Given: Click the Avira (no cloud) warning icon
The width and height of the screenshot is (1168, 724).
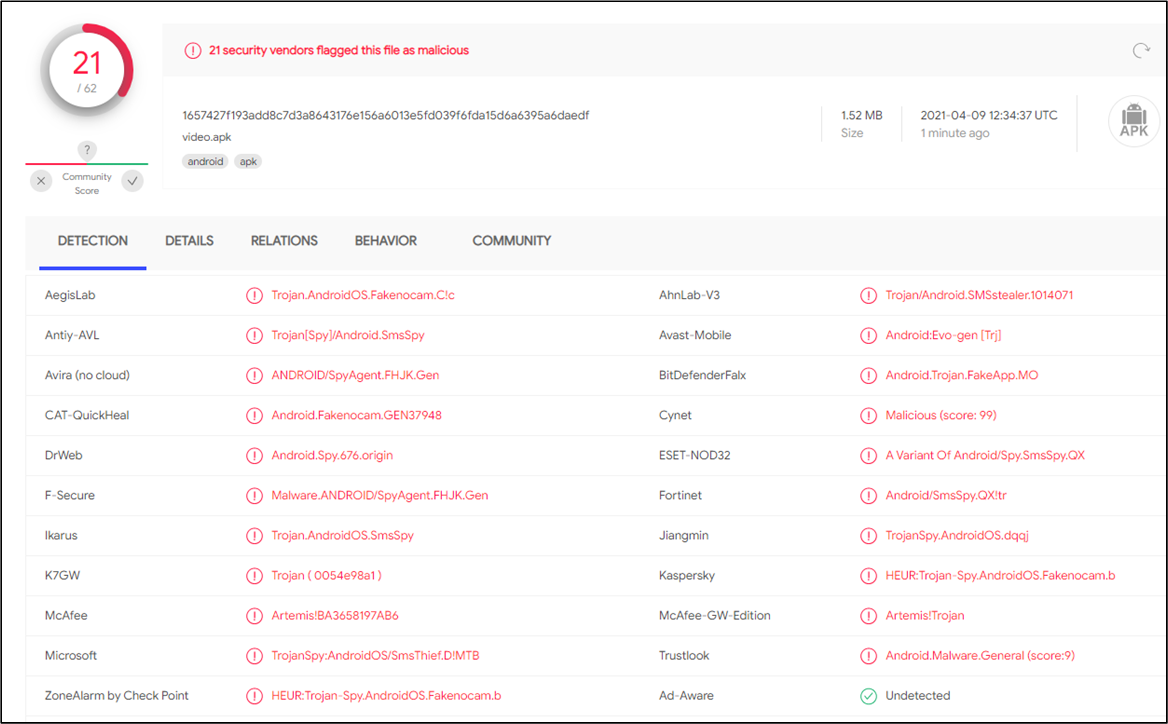Looking at the screenshot, I should click(254, 375).
